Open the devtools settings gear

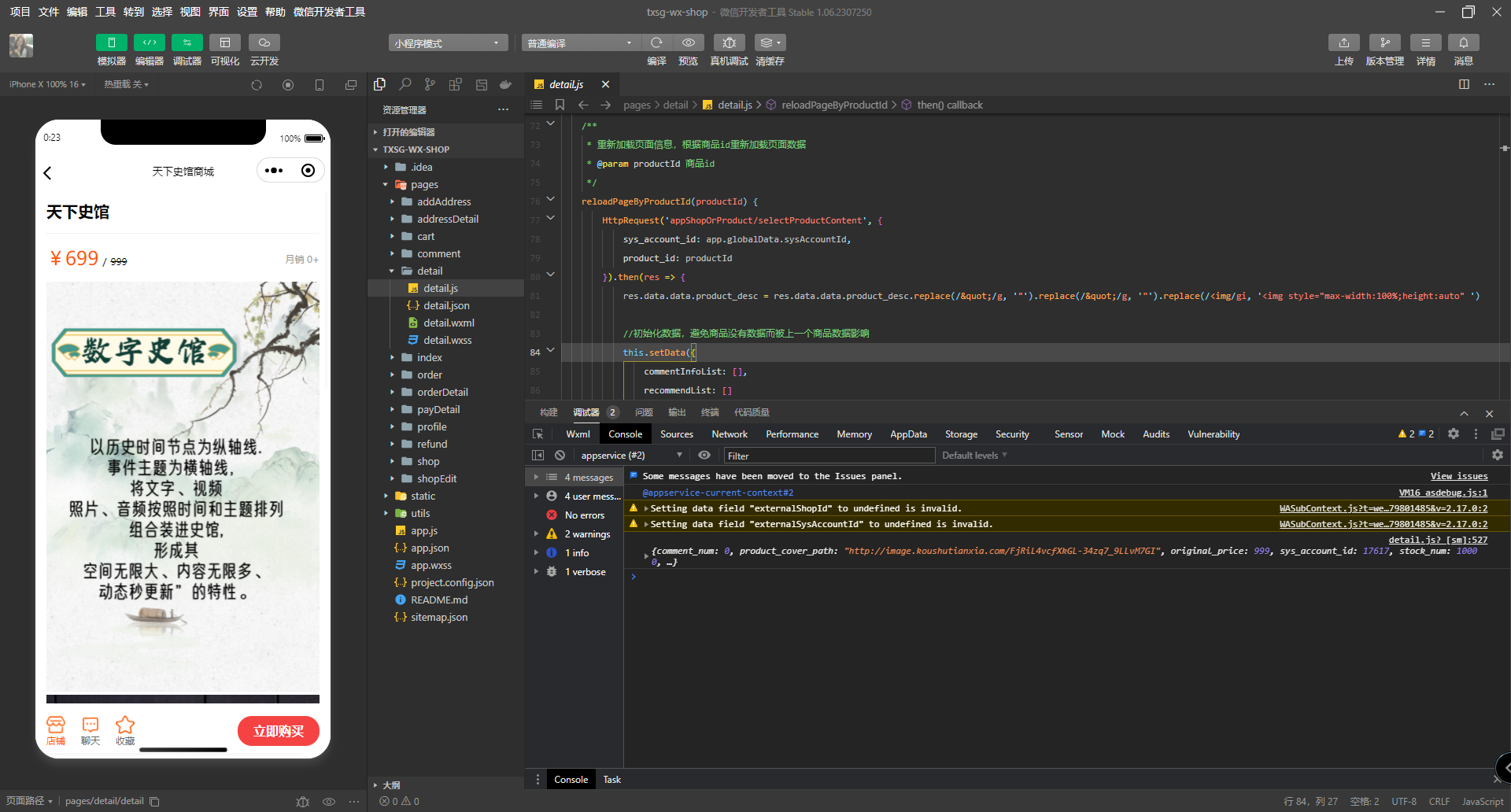(1454, 434)
